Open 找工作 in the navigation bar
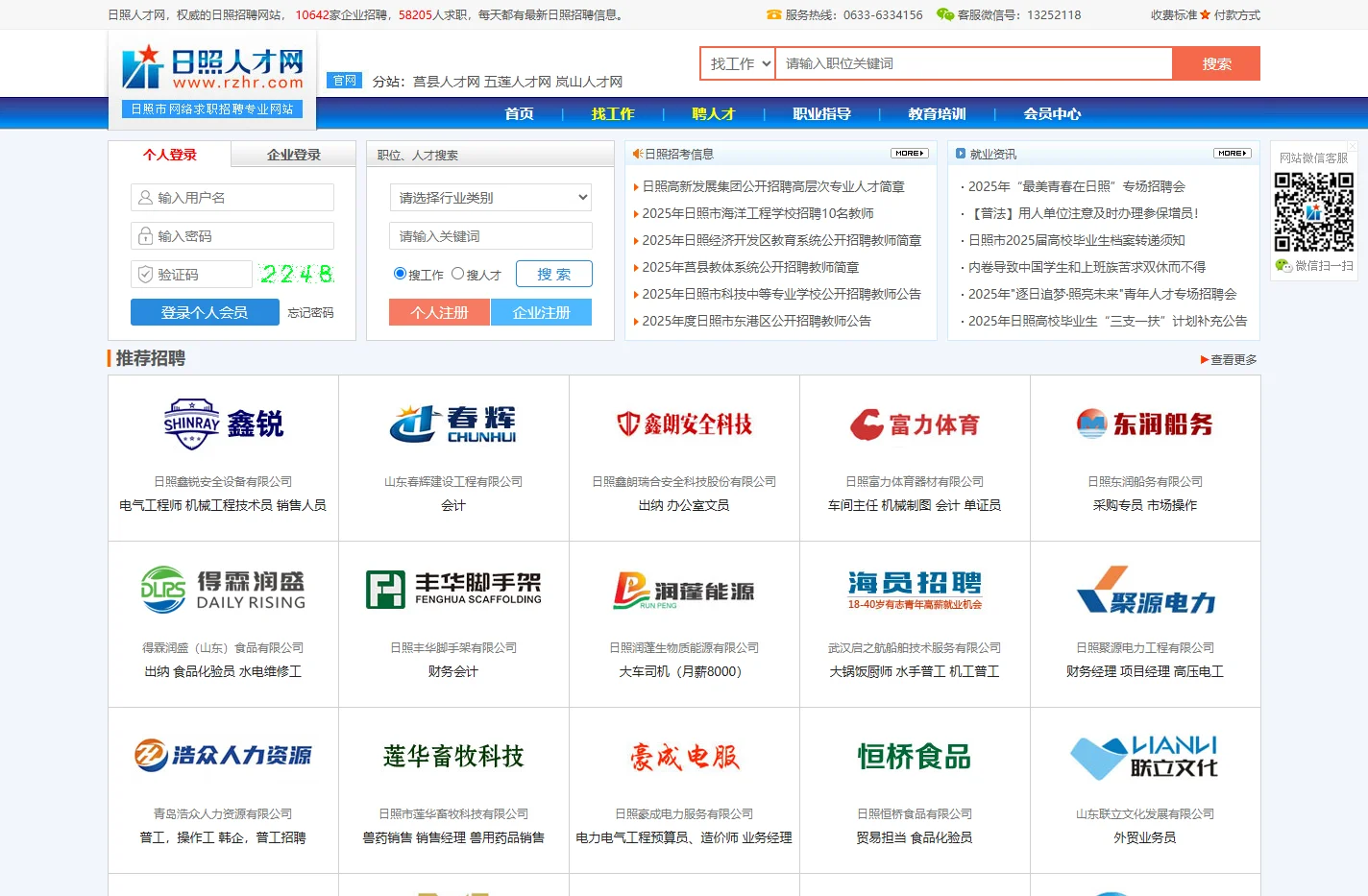Image resolution: width=1368 pixels, height=896 pixels. (x=613, y=113)
